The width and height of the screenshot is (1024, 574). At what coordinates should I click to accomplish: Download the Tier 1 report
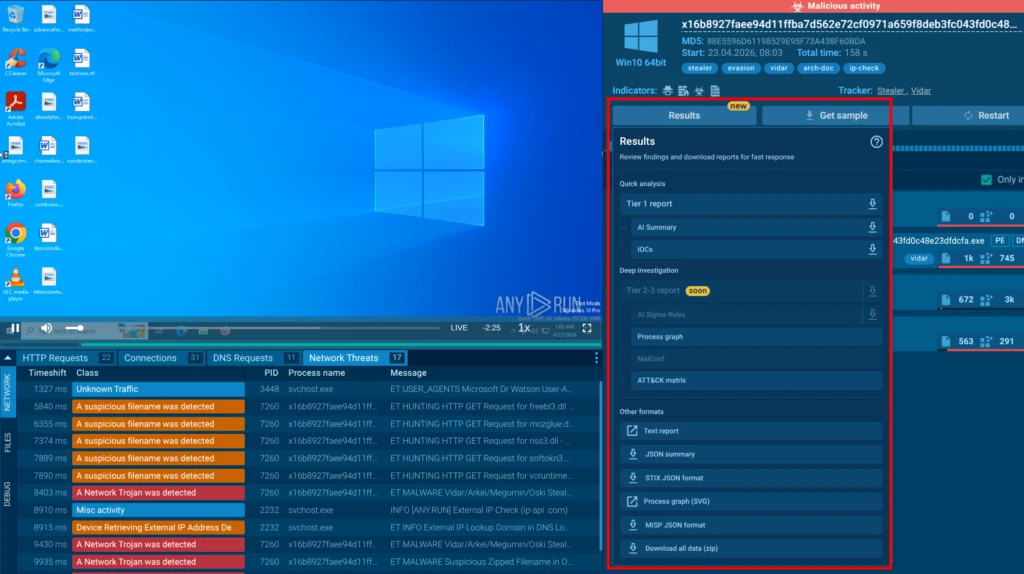coord(872,204)
